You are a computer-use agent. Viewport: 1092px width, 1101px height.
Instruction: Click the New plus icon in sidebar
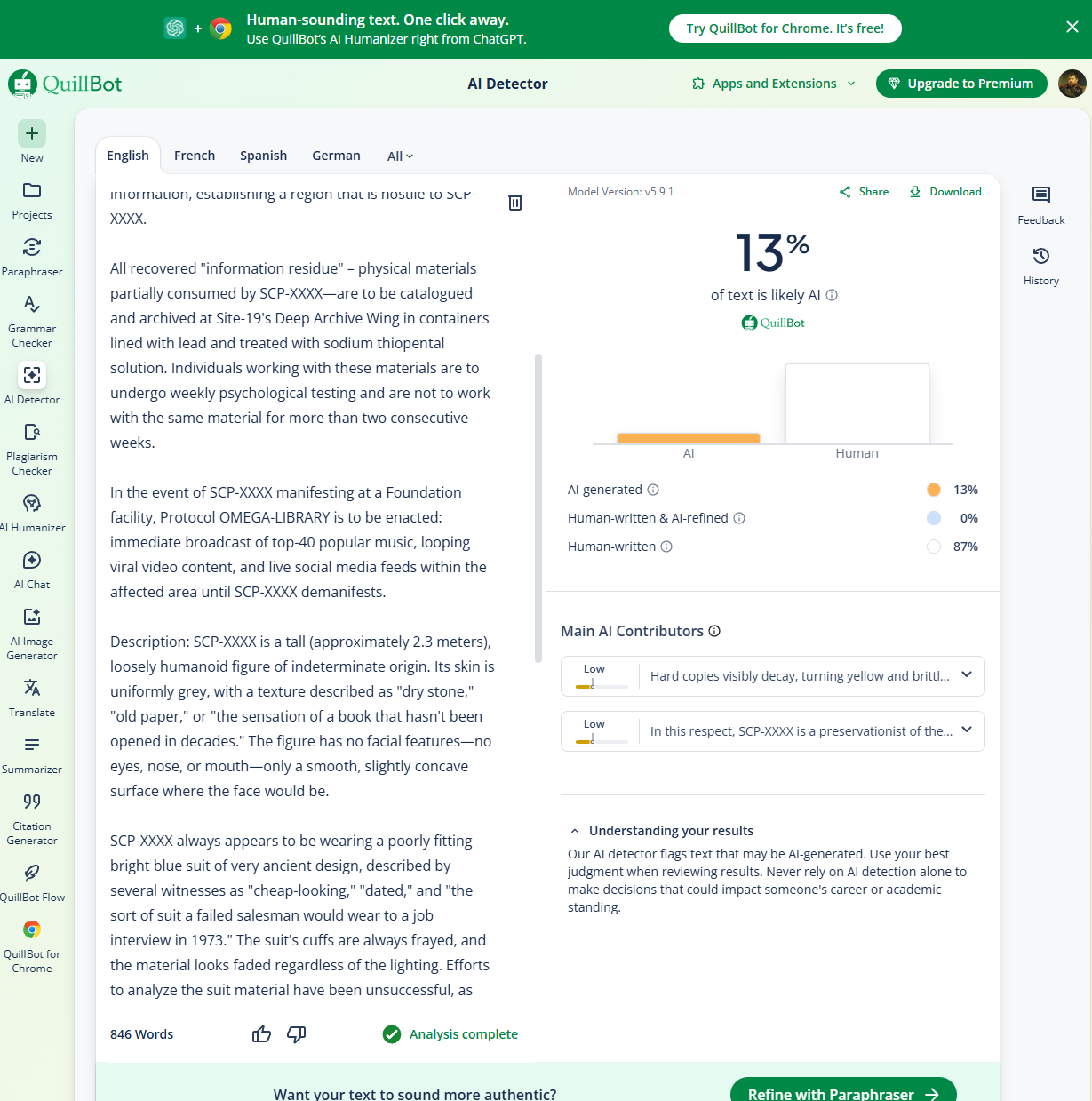coord(32,133)
